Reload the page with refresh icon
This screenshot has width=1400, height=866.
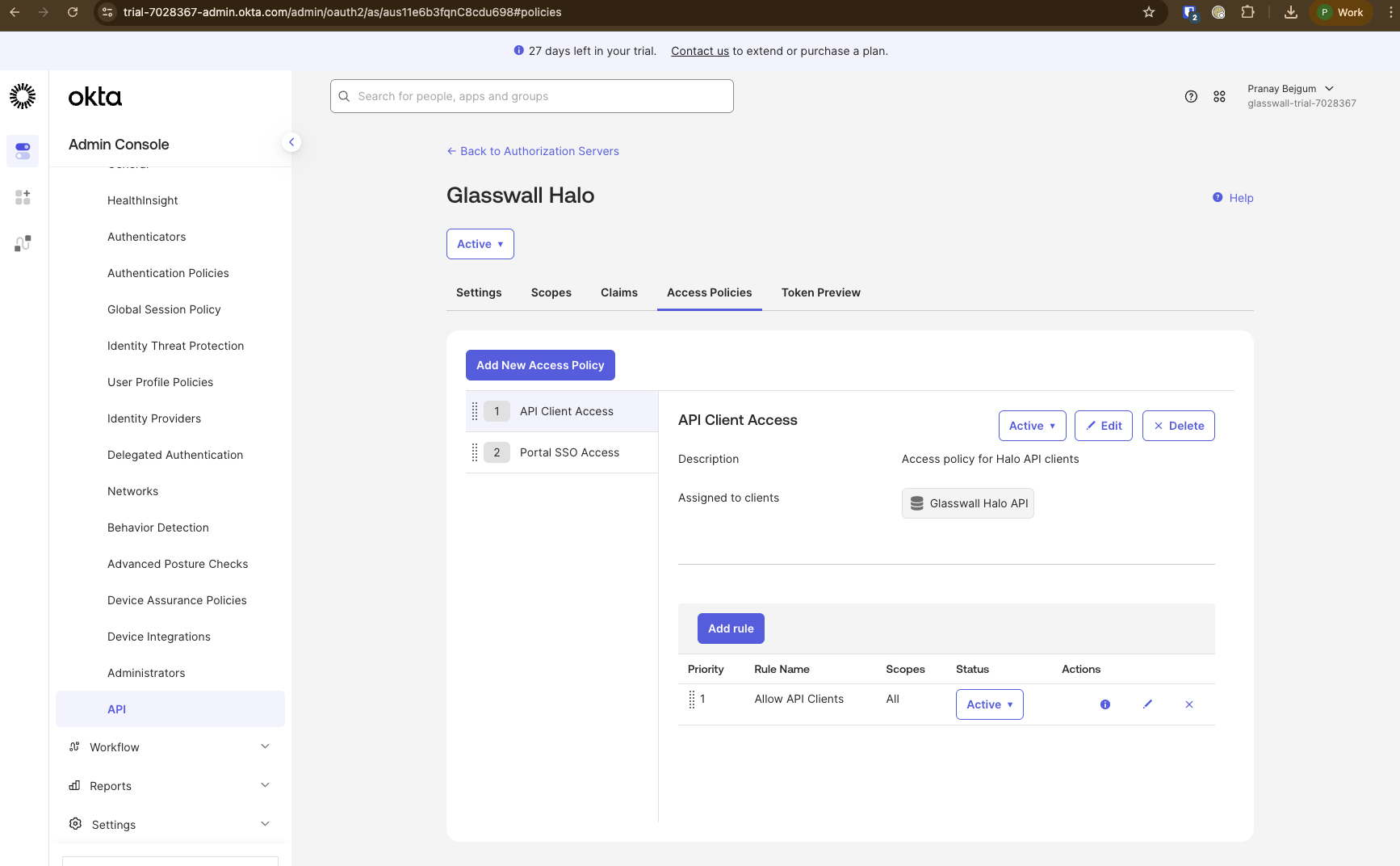tap(73, 12)
